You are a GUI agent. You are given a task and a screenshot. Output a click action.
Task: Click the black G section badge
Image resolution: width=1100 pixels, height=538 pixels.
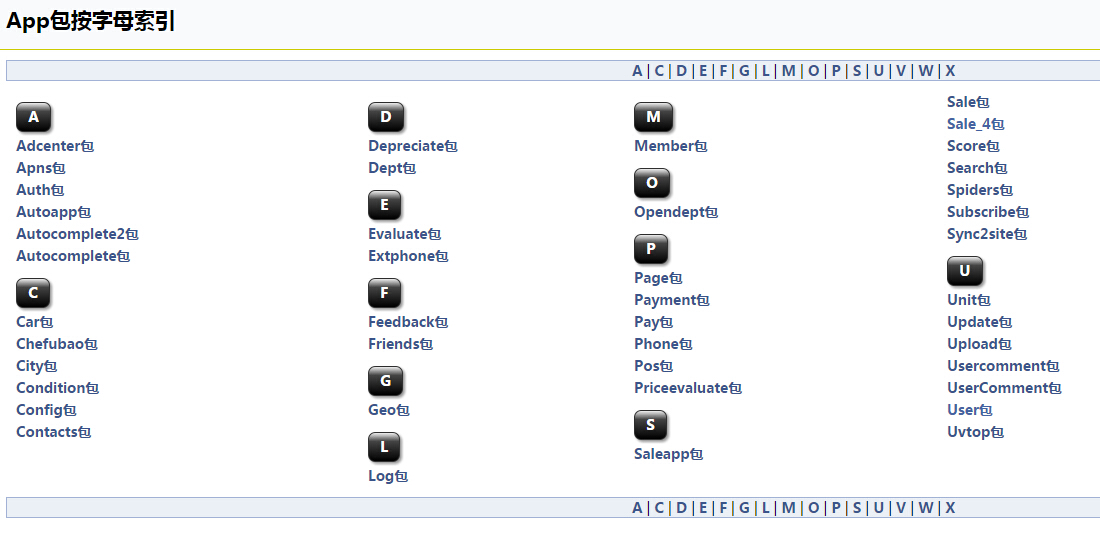[x=385, y=381]
